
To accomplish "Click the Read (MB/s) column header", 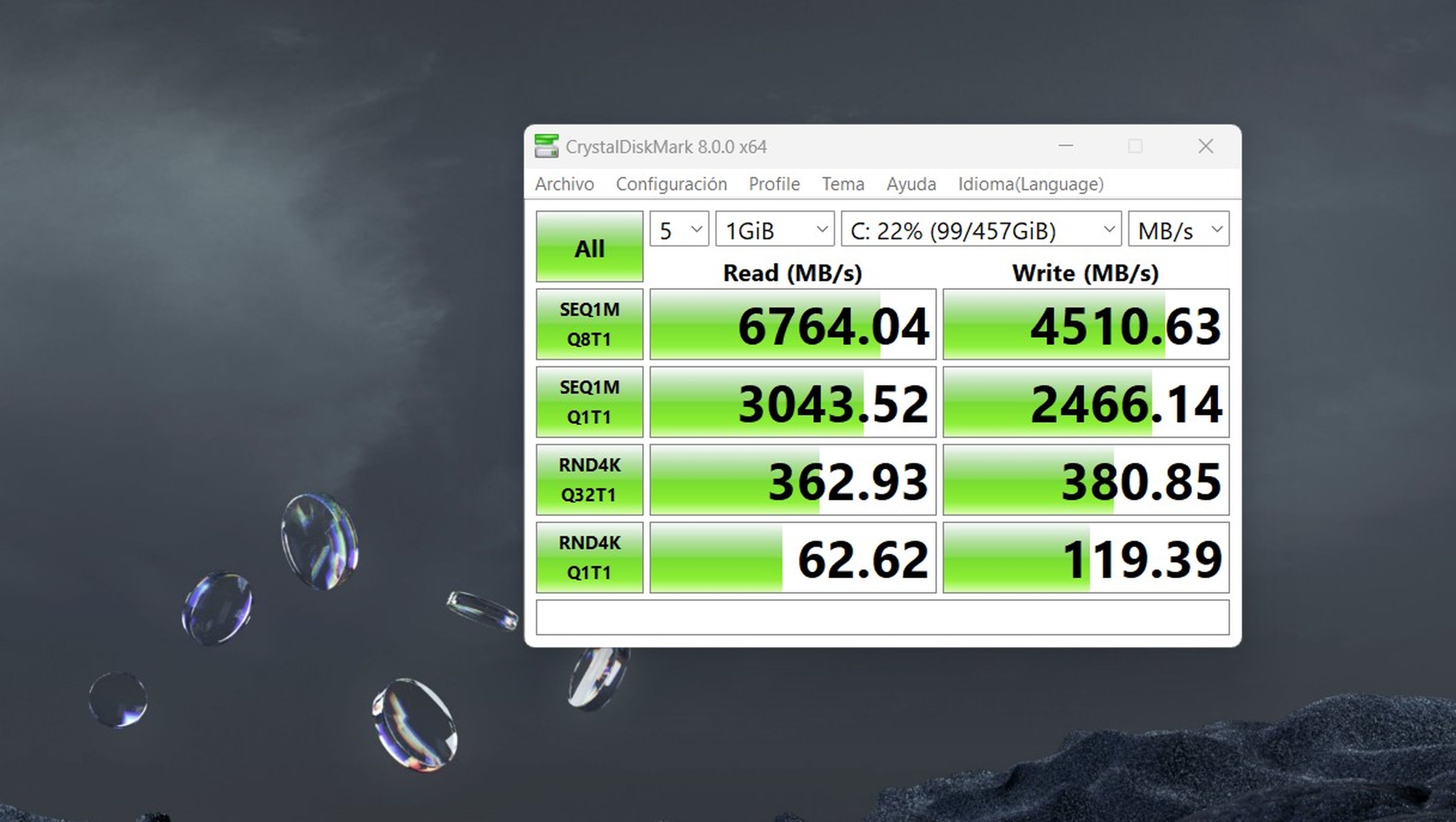I will pos(792,273).
